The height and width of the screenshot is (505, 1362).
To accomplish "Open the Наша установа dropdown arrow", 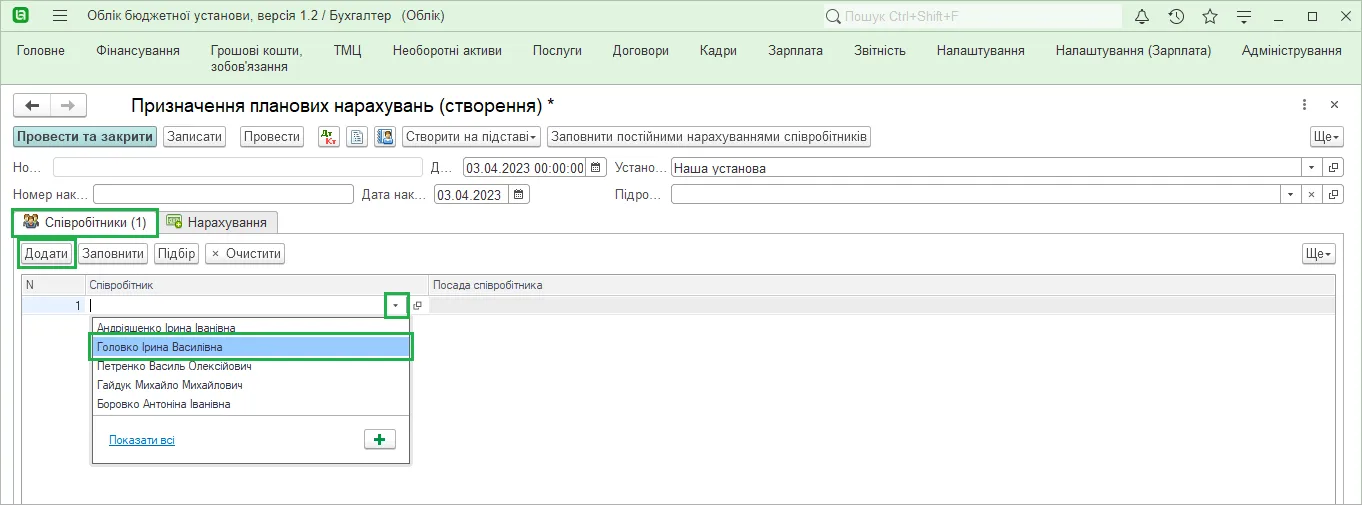I will pos(1312,168).
